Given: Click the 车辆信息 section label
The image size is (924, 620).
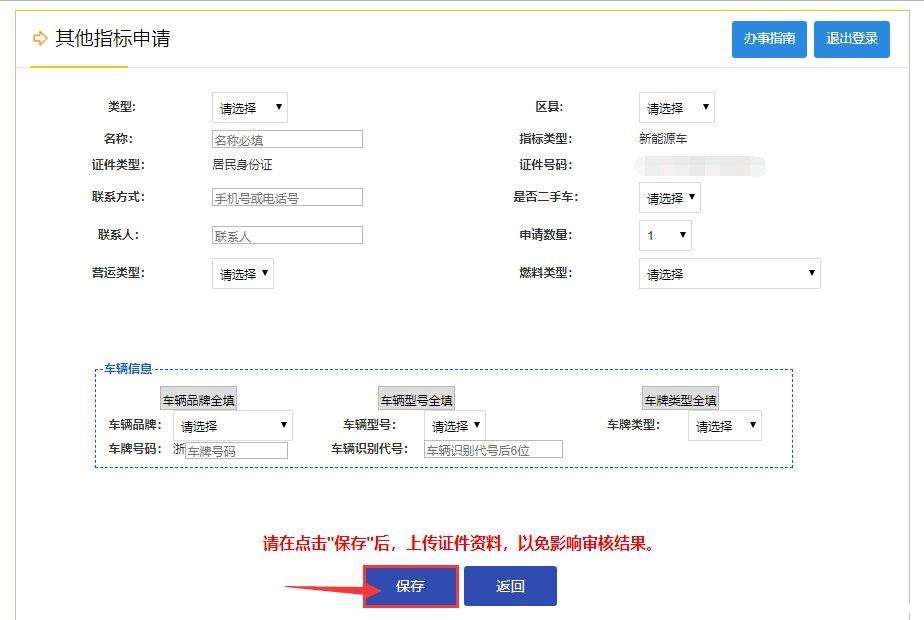Looking at the screenshot, I should [128, 368].
